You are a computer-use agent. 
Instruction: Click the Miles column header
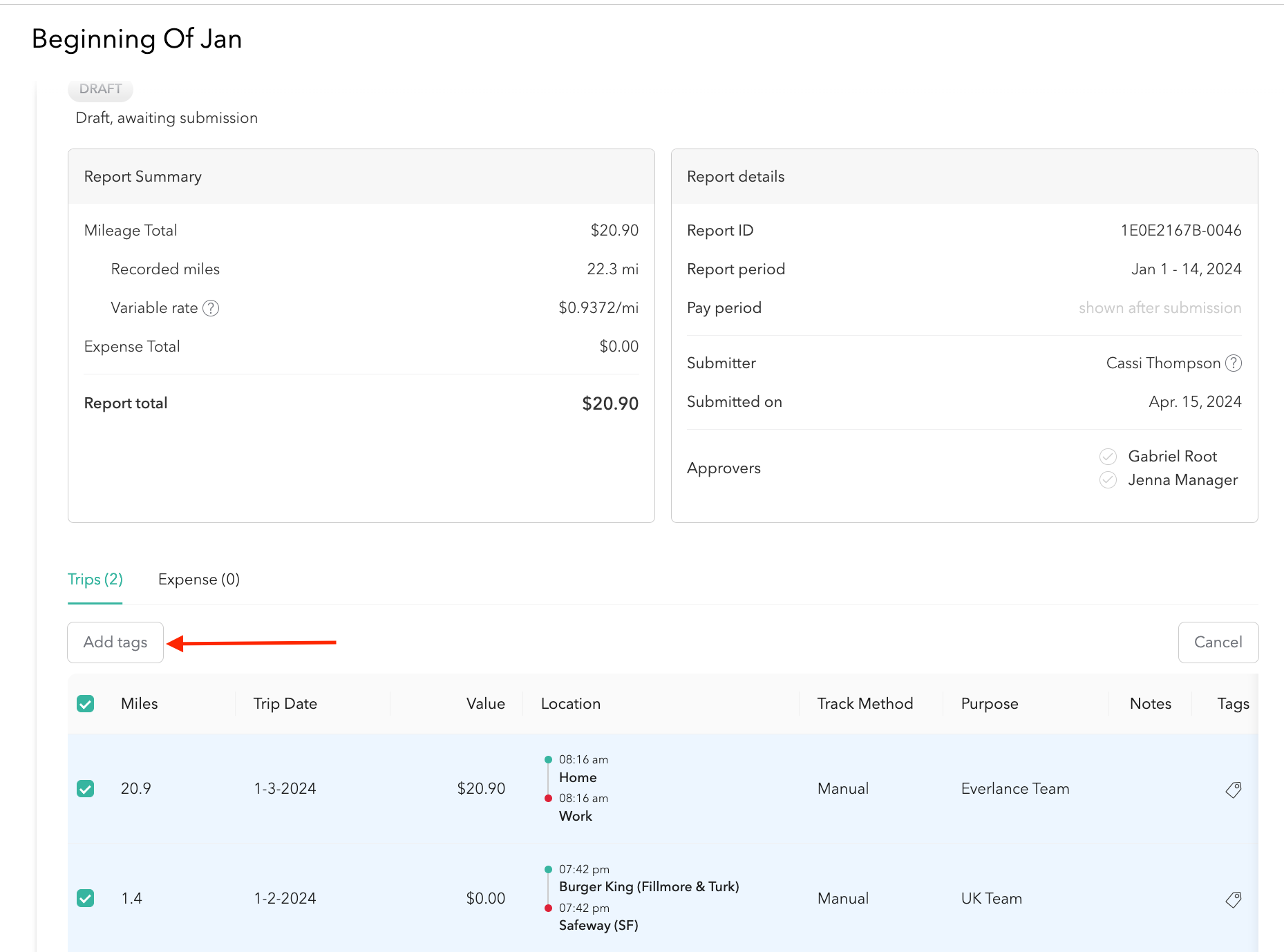(x=139, y=703)
